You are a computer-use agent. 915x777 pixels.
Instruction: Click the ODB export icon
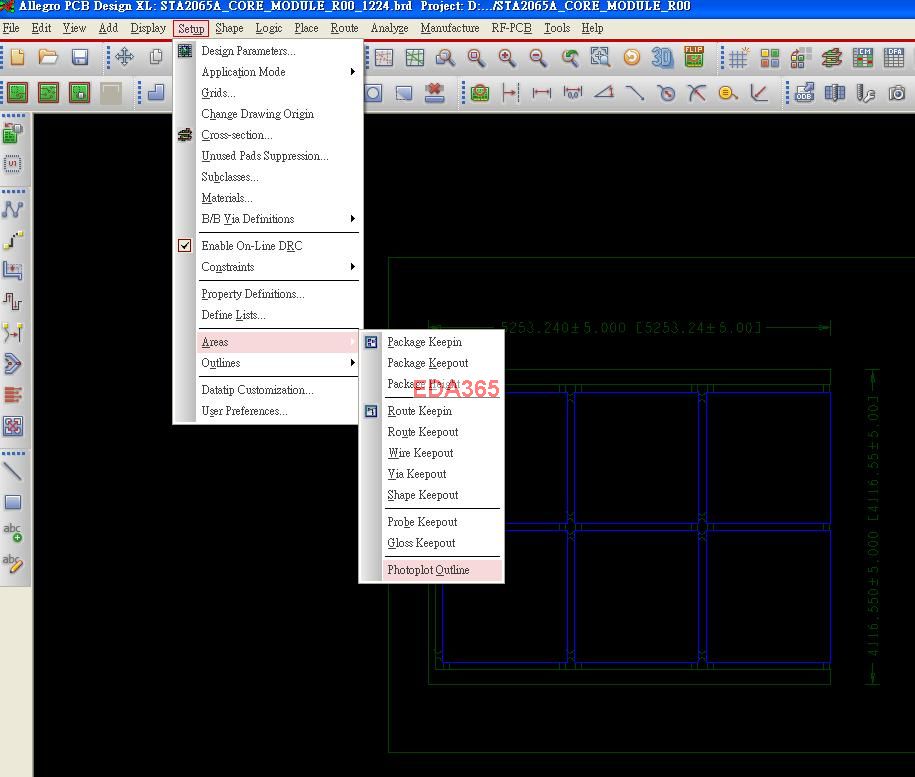pyautogui.click(x=804, y=93)
